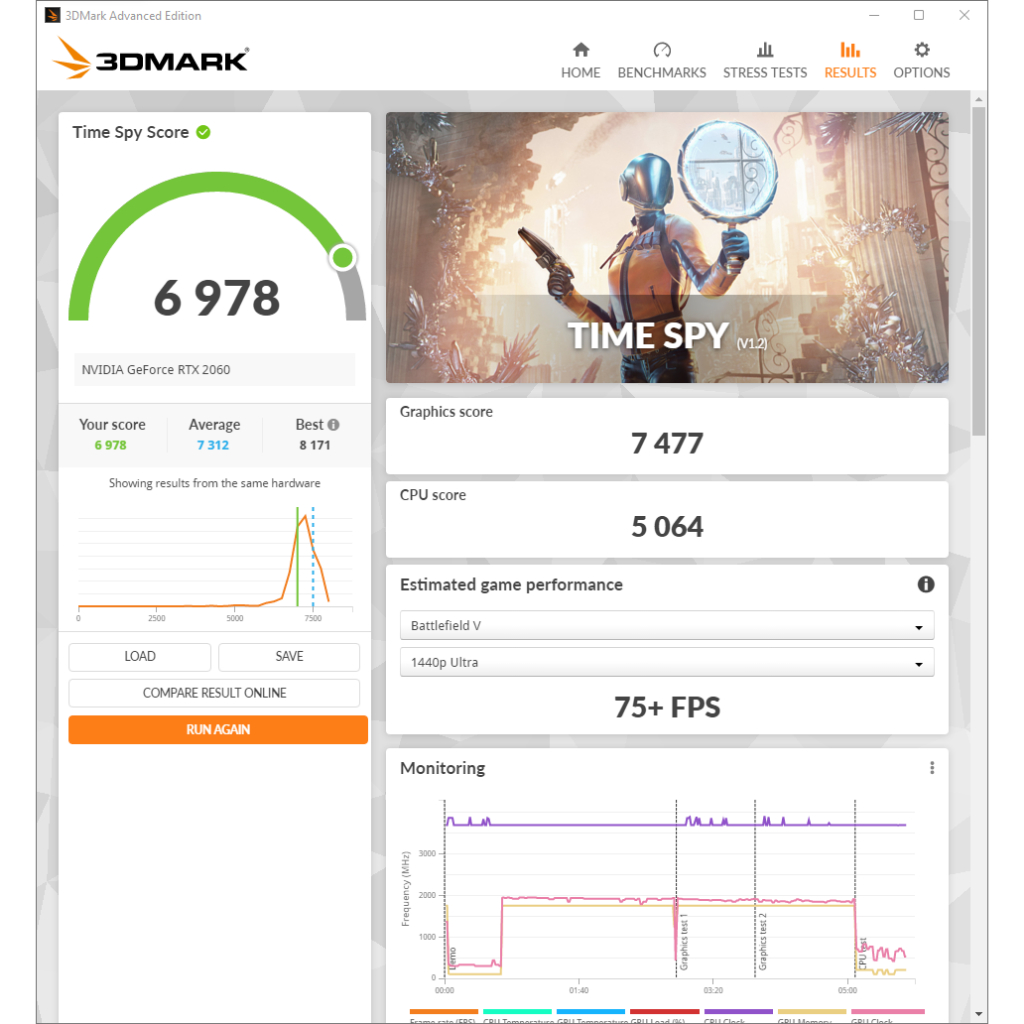Click the CPU score value 5 064
The width and height of the screenshot is (1024, 1024).
[x=667, y=527]
